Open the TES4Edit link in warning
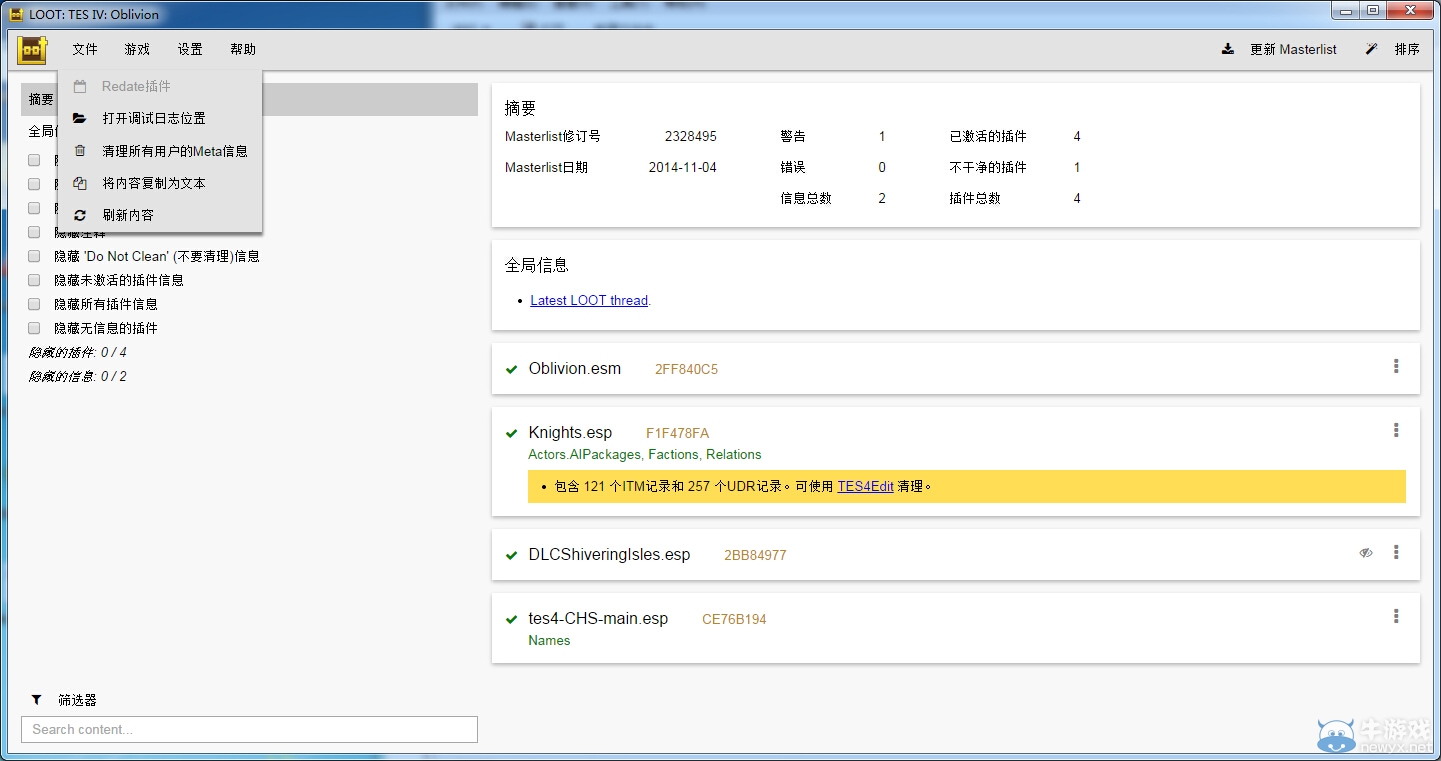Screen dimensions: 1441x761 [865, 487]
